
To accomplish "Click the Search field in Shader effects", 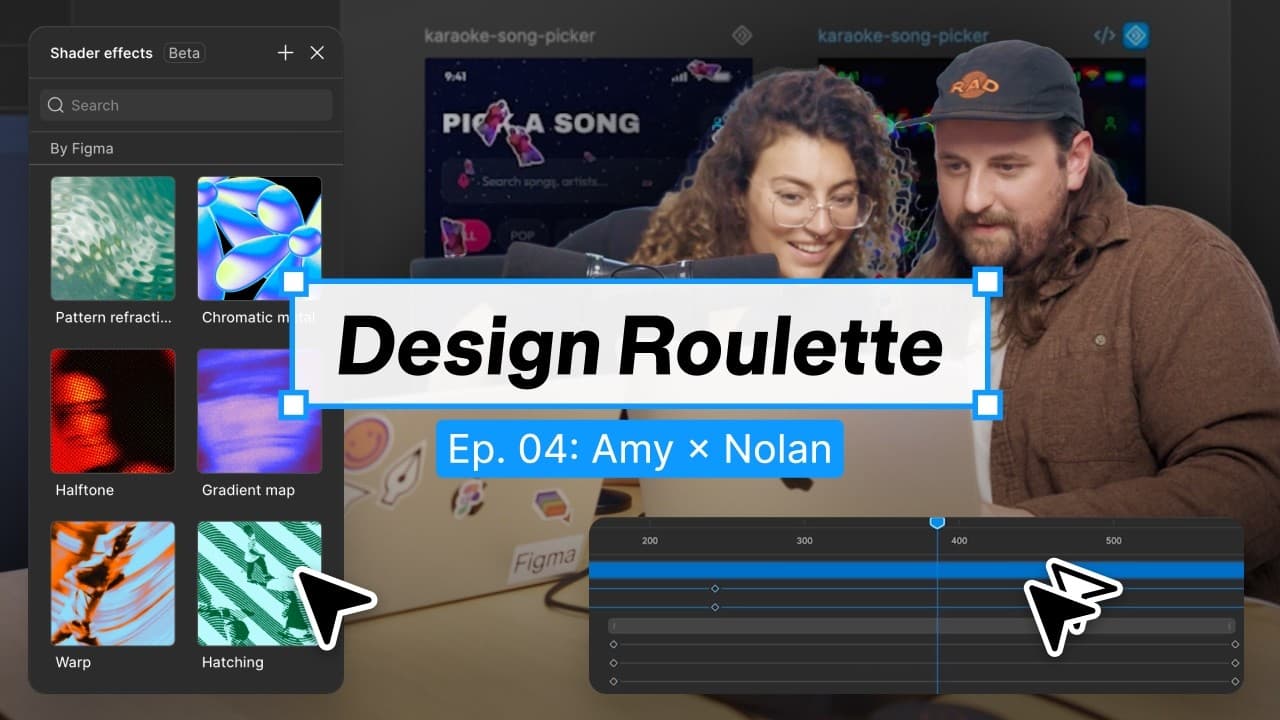I will [x=186, y=105].
